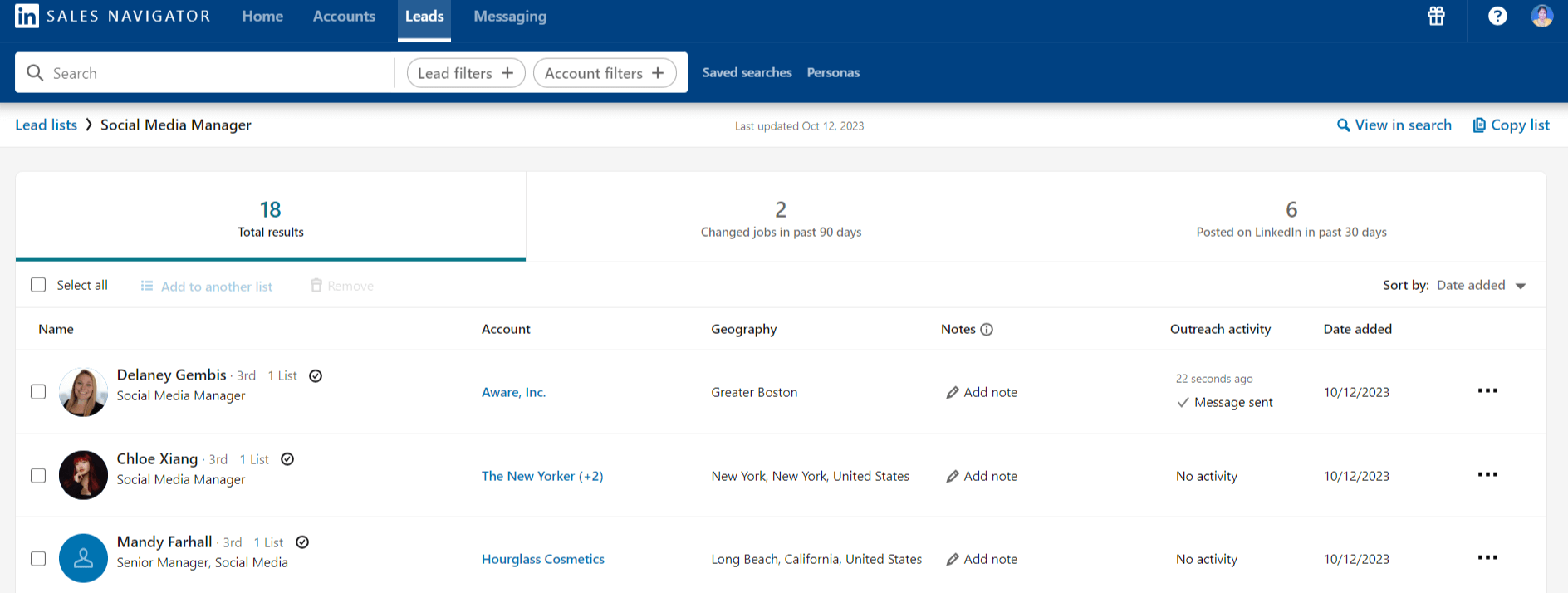Open the help question mark icon
The height and width of the screenshot is (593, 1568).
[x=1497, y=17]
